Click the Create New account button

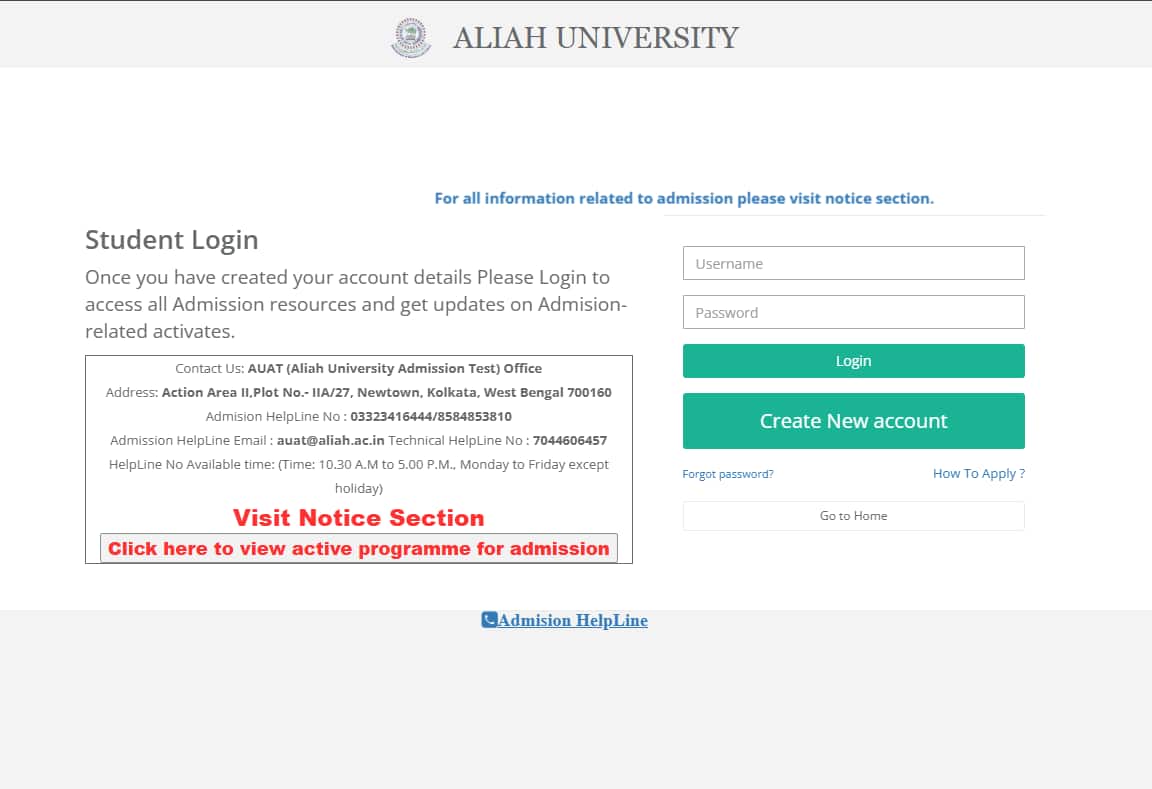tap(853, 421)
